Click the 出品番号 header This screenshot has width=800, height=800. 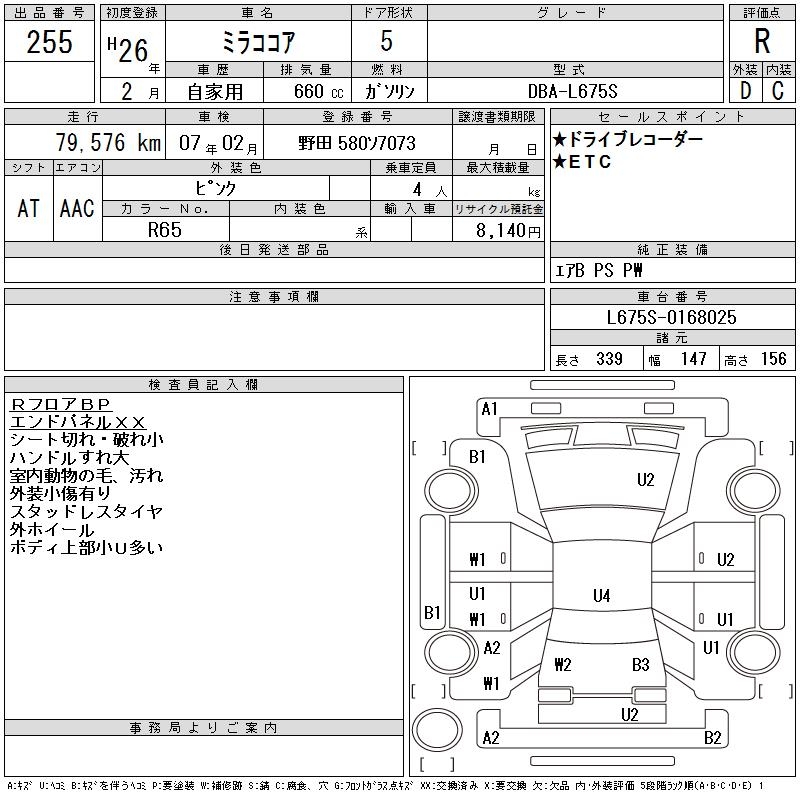tap(49, 13)
